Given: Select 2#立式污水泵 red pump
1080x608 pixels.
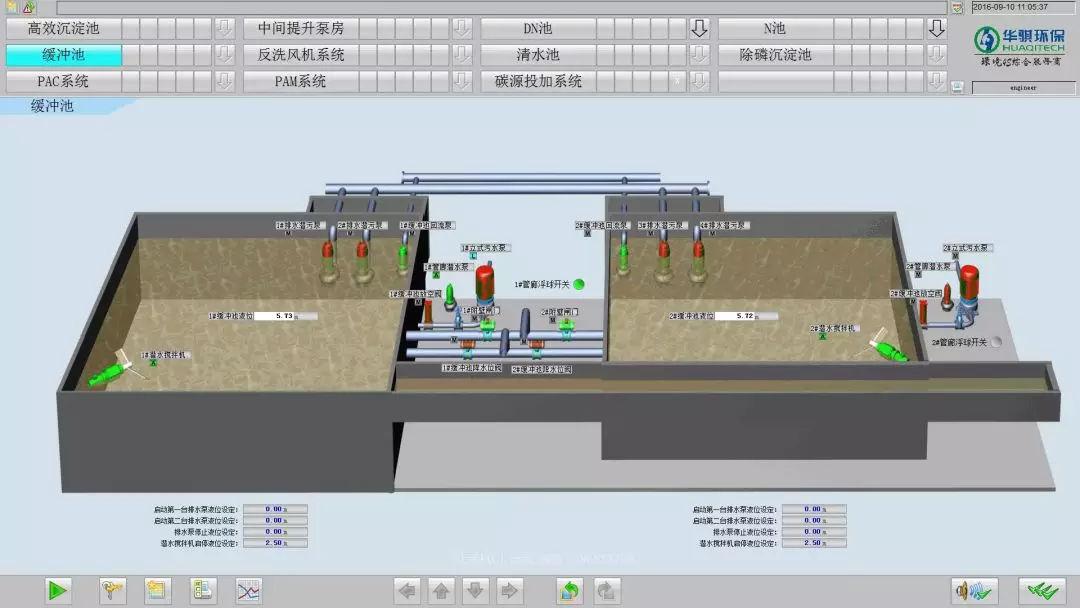Looking at the screenshot, I should [x=969, y=284].
